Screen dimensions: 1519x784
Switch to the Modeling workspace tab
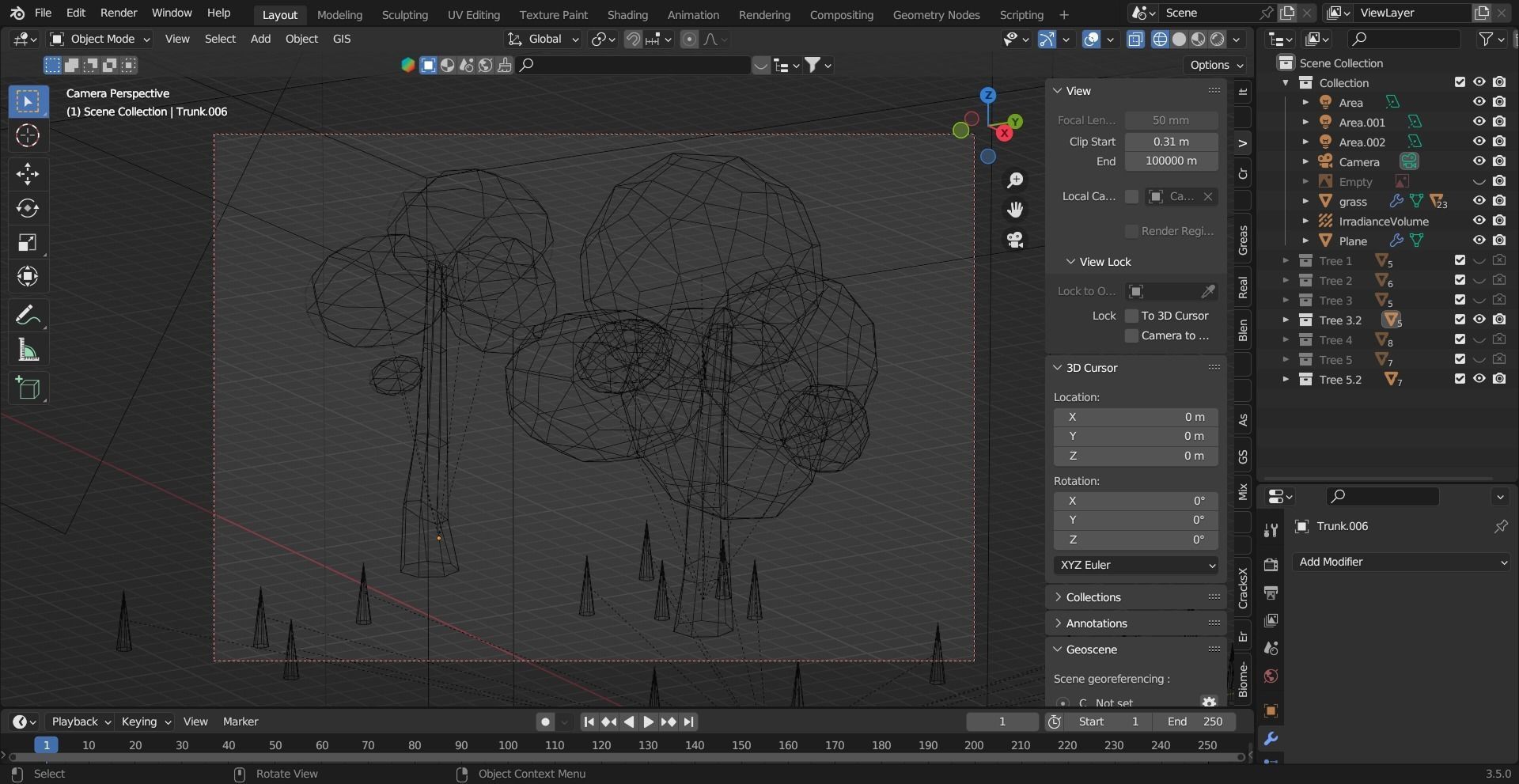[339, 14]
